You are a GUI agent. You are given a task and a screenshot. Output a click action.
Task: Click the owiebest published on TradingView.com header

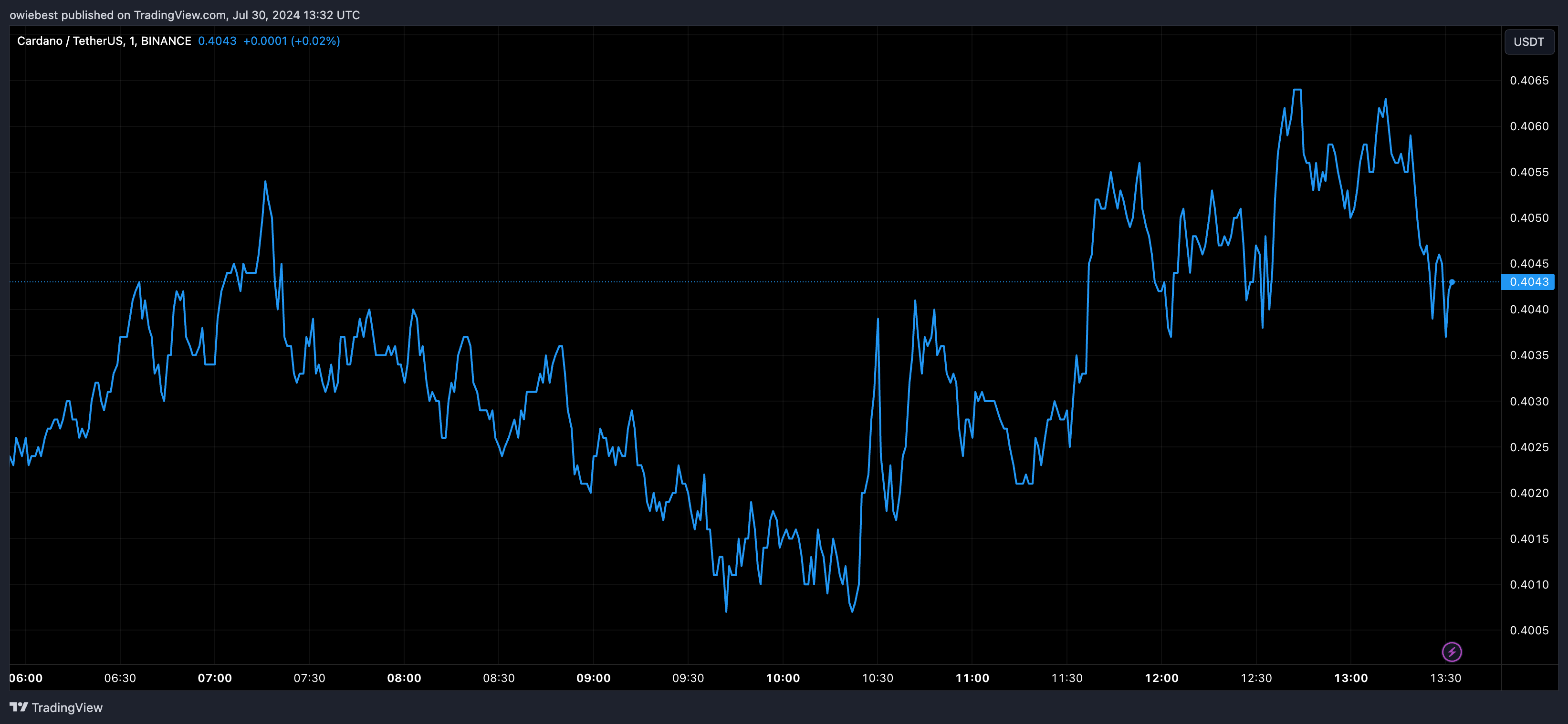coord(185,15)
